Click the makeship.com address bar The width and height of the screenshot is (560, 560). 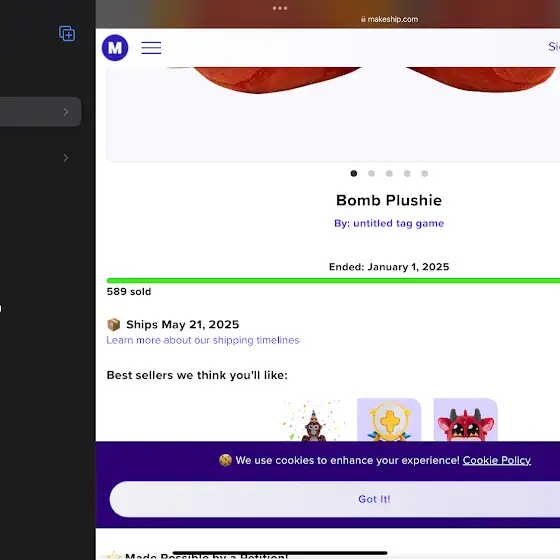click(389, 19)
